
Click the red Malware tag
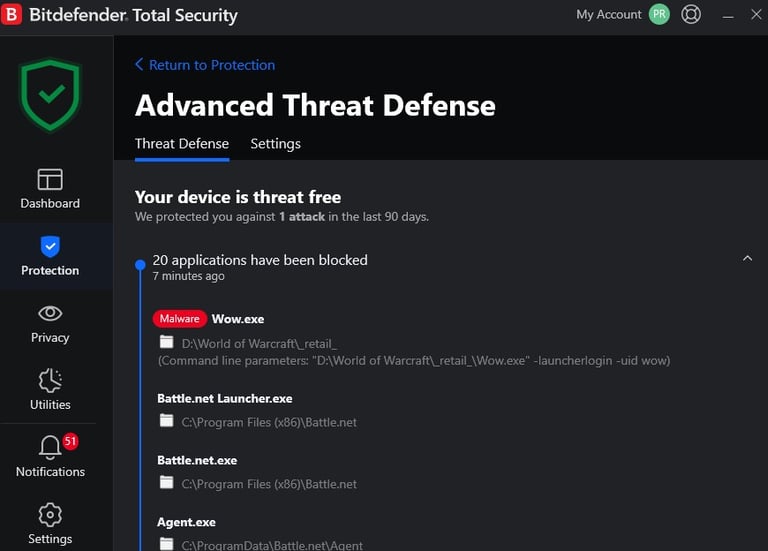(179, 319)
